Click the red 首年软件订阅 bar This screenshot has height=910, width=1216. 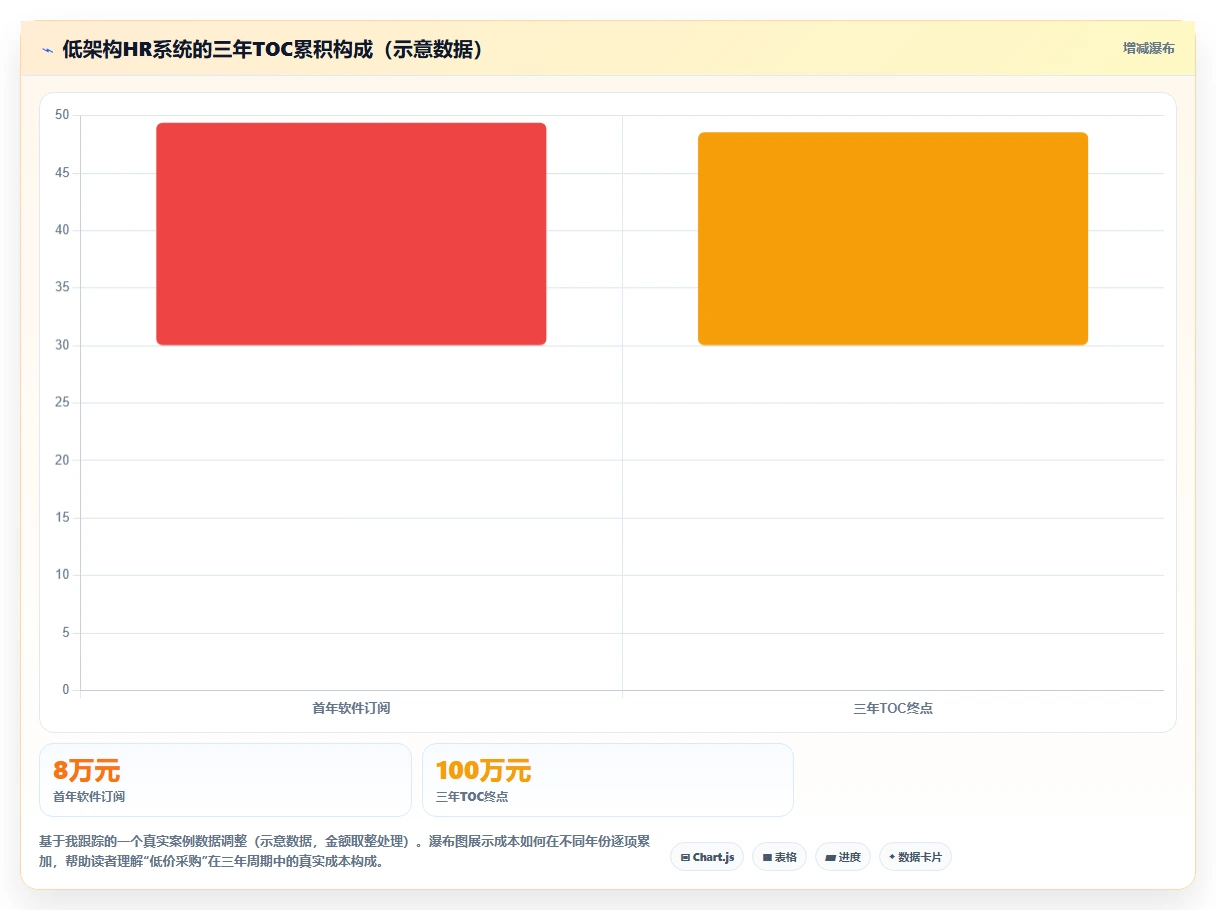coord(351,234)
